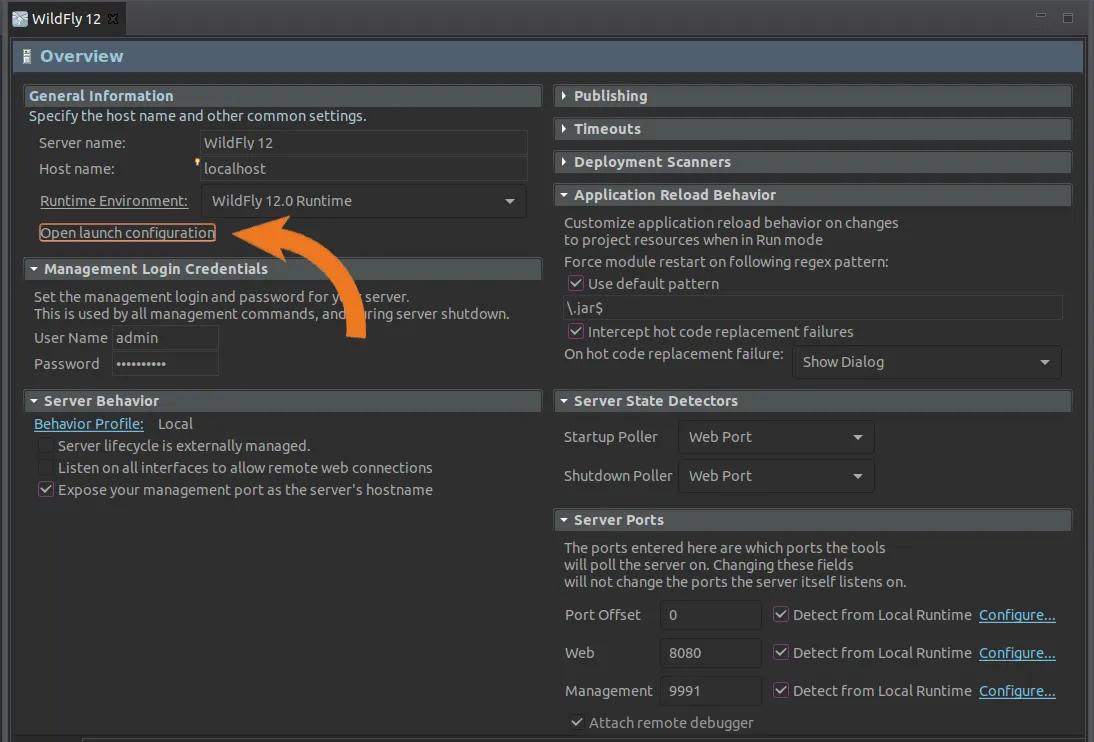Viewport: 1094px width, 742px height.
Task: Open the Runtime Environment dropdown
Action: (x=364, y=201)
